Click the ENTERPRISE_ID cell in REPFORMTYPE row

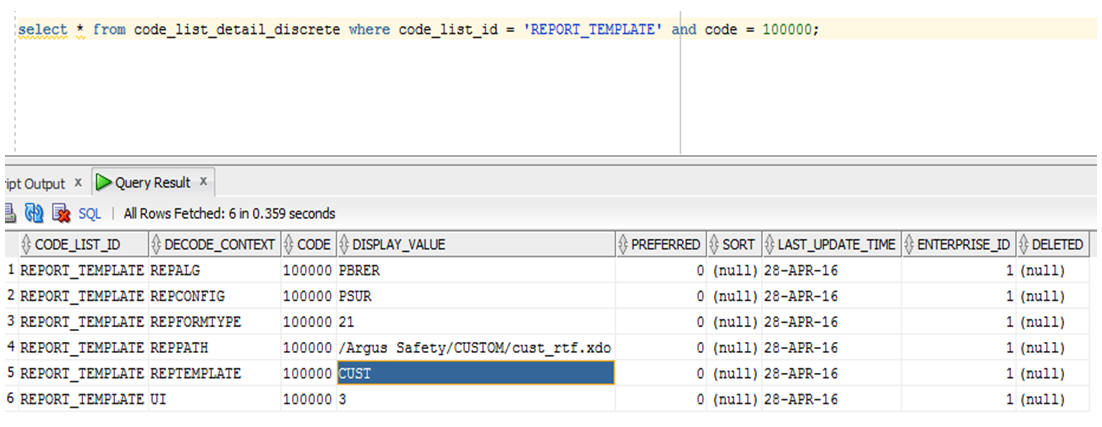tap(959, 322)
